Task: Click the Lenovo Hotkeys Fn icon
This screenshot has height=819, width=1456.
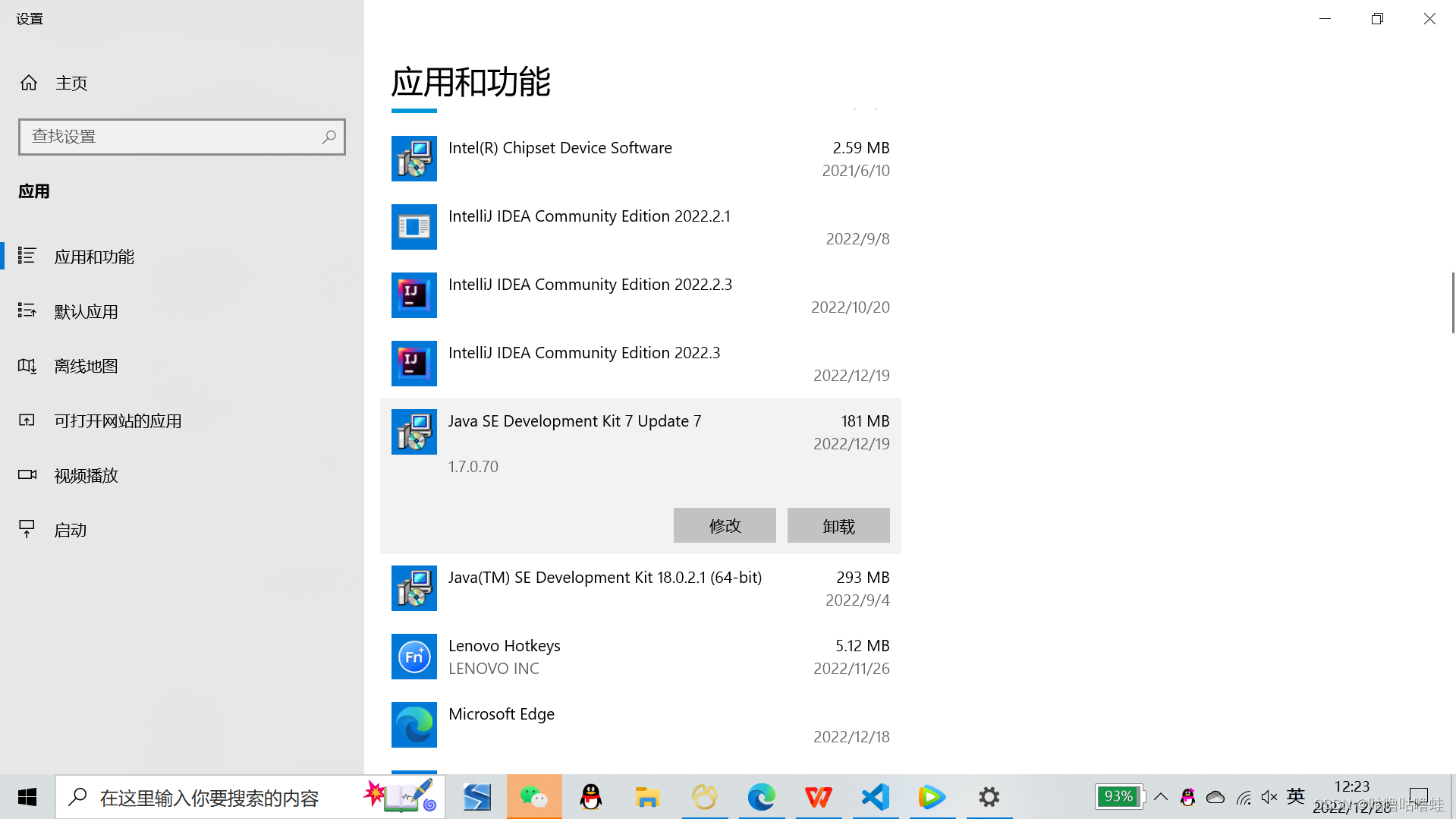Action: click(414, 657)
